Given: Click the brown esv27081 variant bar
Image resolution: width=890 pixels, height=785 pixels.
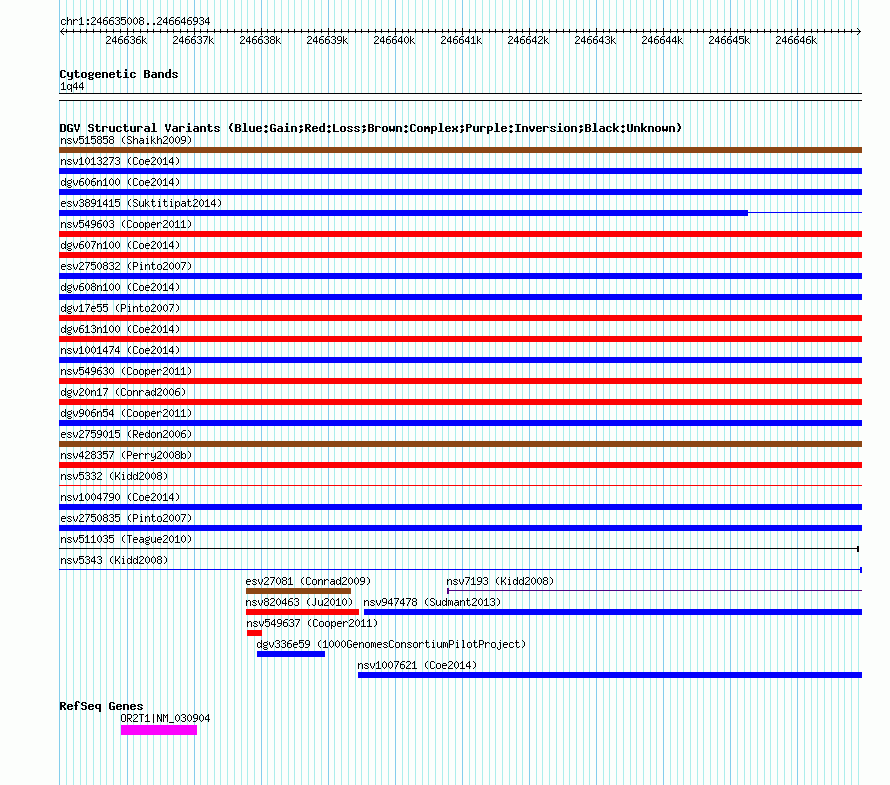Looking at the screenshot, I should coord(299,591).
